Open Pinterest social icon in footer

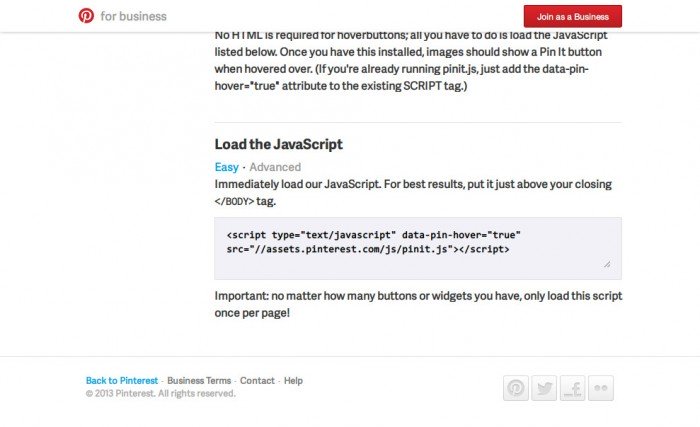pos(516,388)
